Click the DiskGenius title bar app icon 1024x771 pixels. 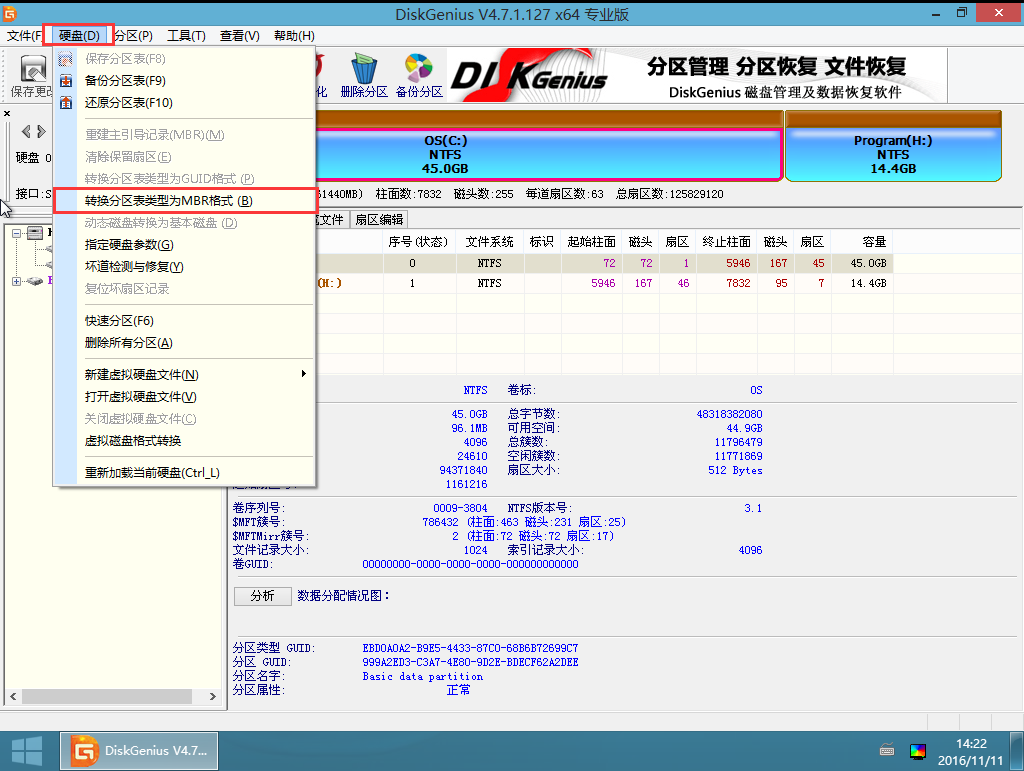tap(9, 14)
